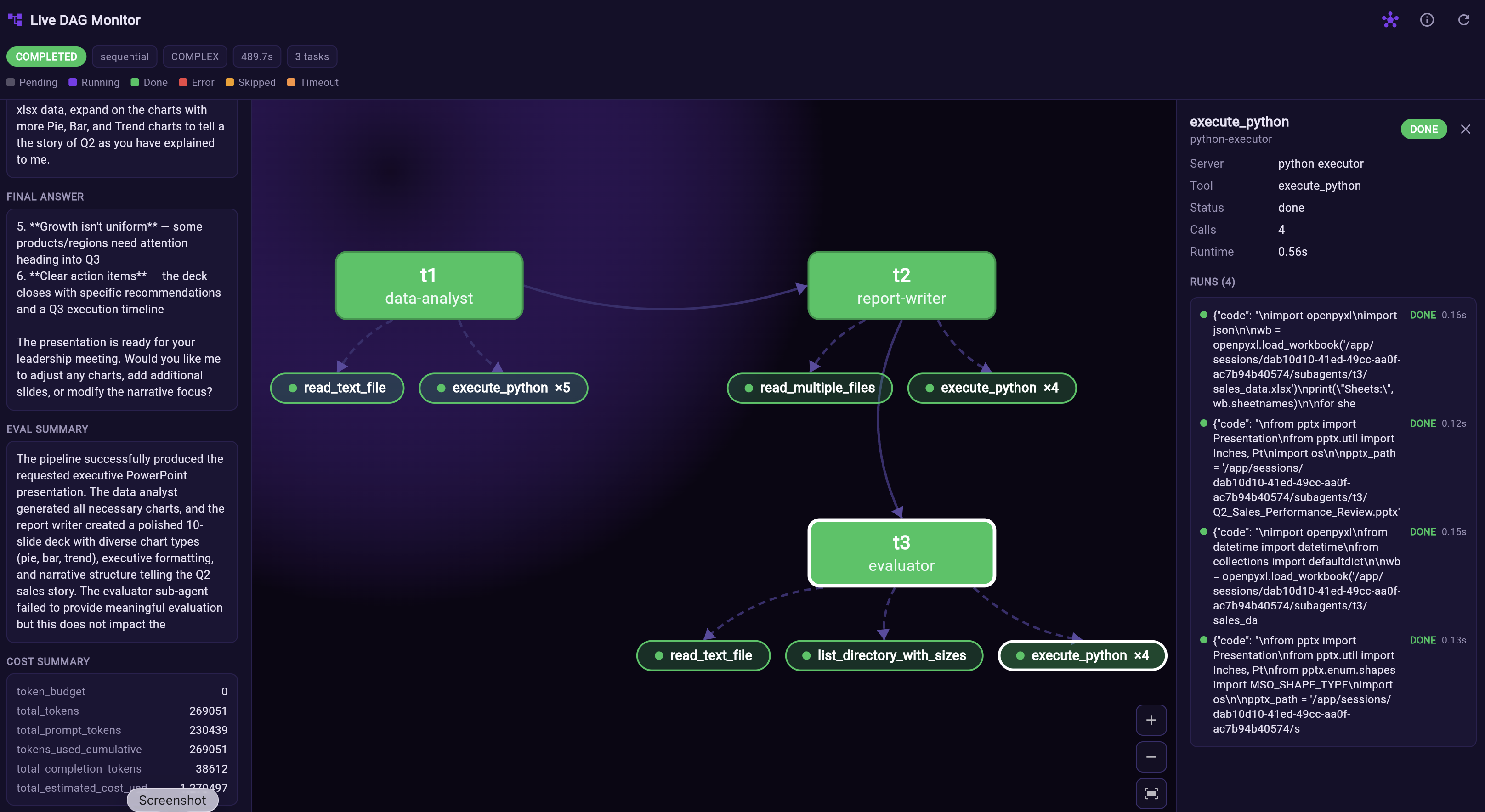Open read_multiple_files tool node
The height and width of the screenshot is (812, 1485).
[810, 388]
